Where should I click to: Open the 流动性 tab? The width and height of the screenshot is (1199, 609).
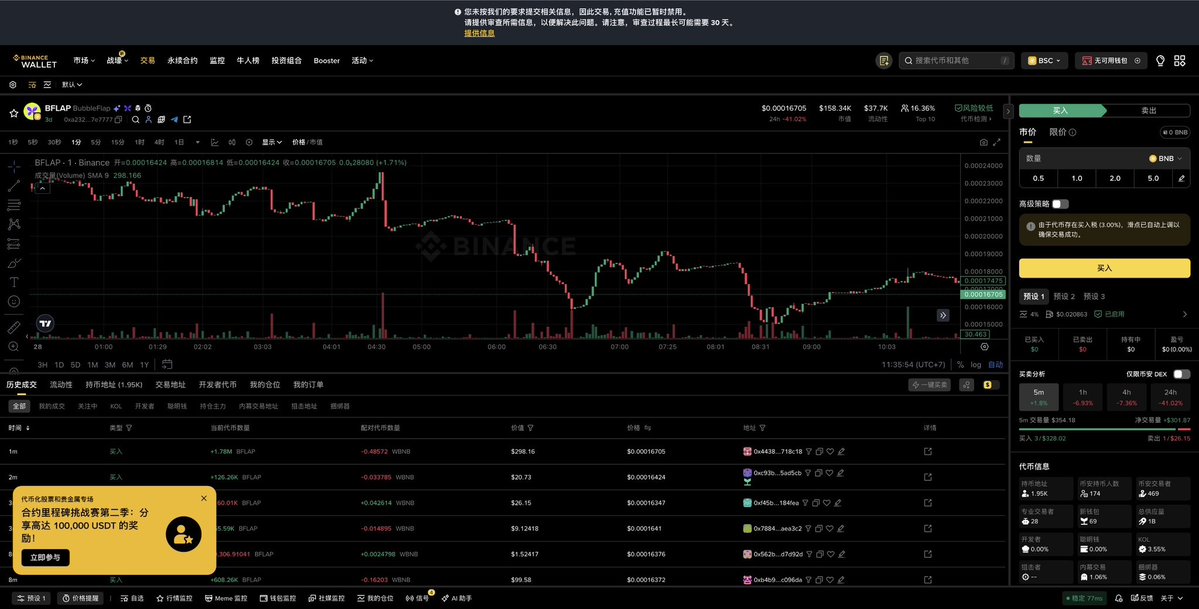(x=61, y=385)
